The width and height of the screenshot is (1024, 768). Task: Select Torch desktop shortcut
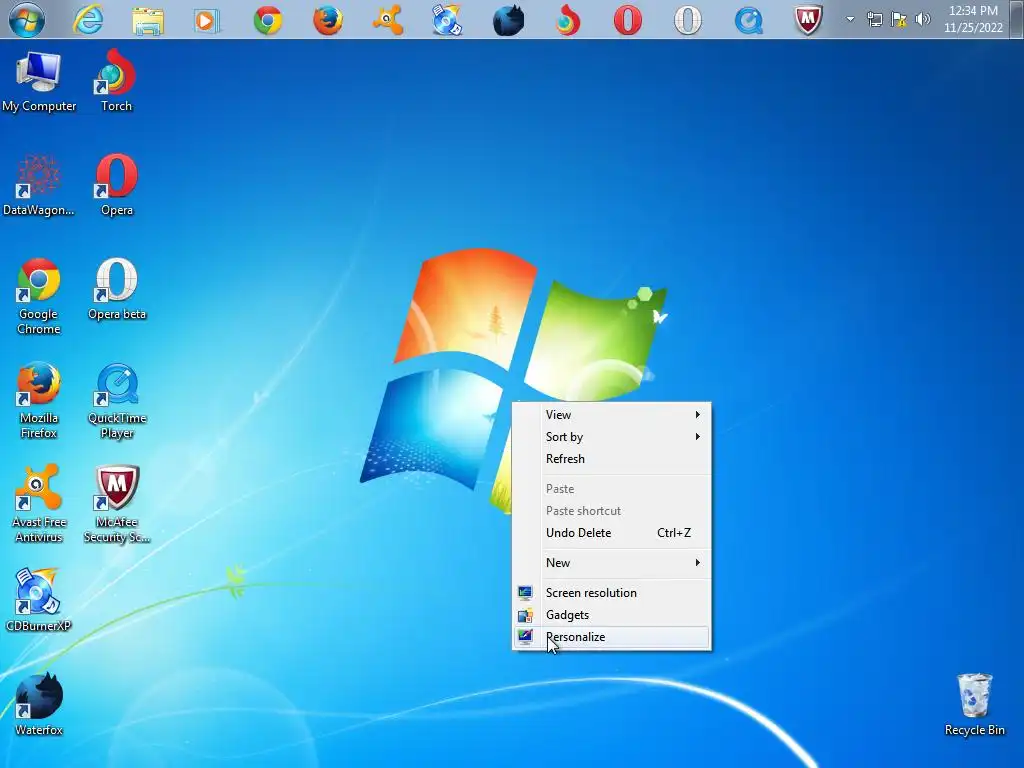click(x=116, y=81)
